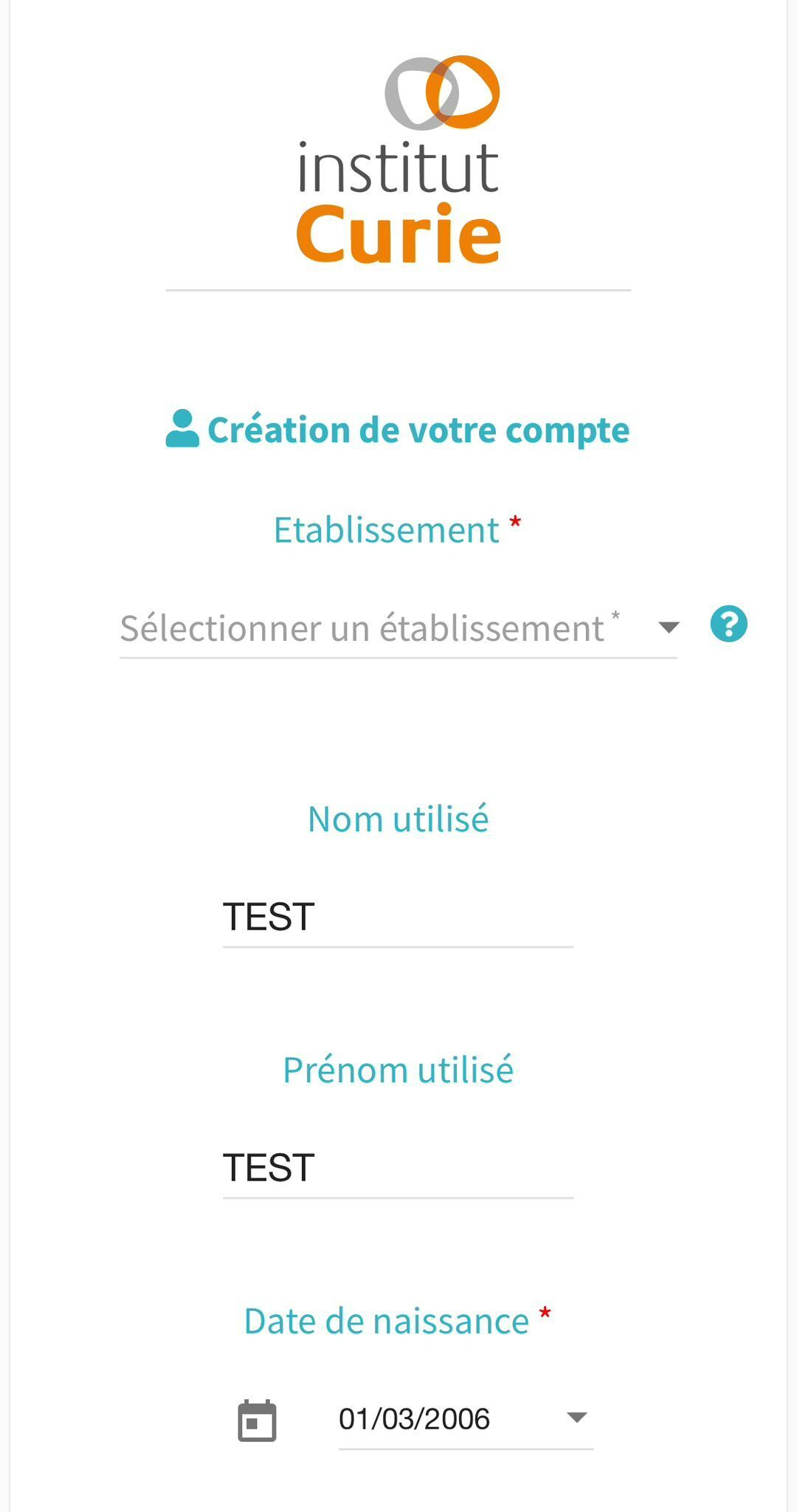Image resolution: width=797 pixels, height=1512 pixels.
Task: Select the 01/03/2006 date field
Action: pos(443,1419)
